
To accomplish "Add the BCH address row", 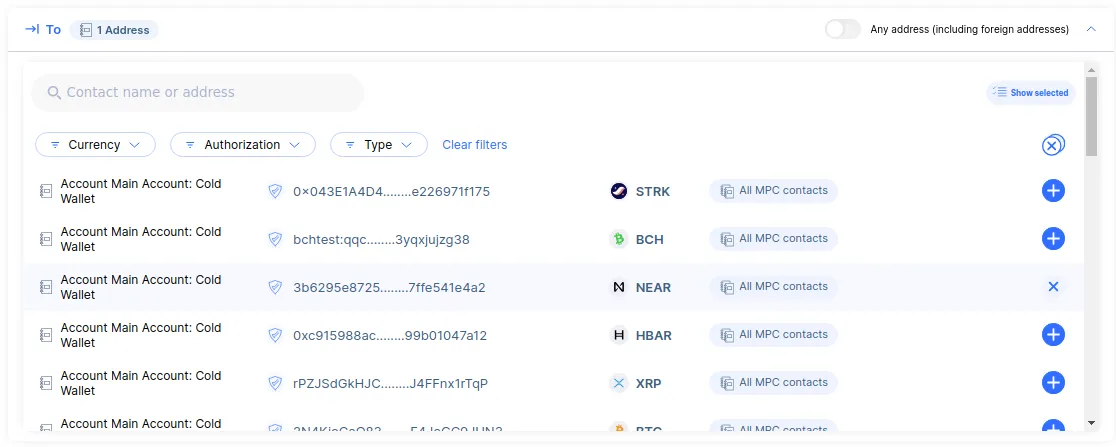I will 1053,238.
